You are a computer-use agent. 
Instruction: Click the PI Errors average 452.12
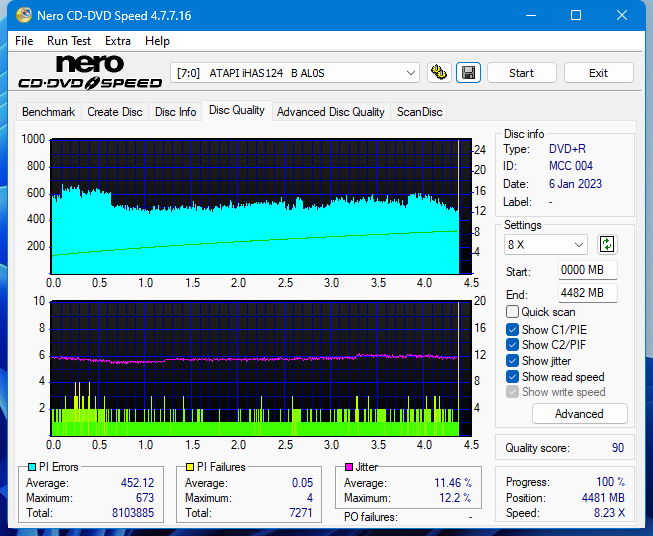[137, 483]
